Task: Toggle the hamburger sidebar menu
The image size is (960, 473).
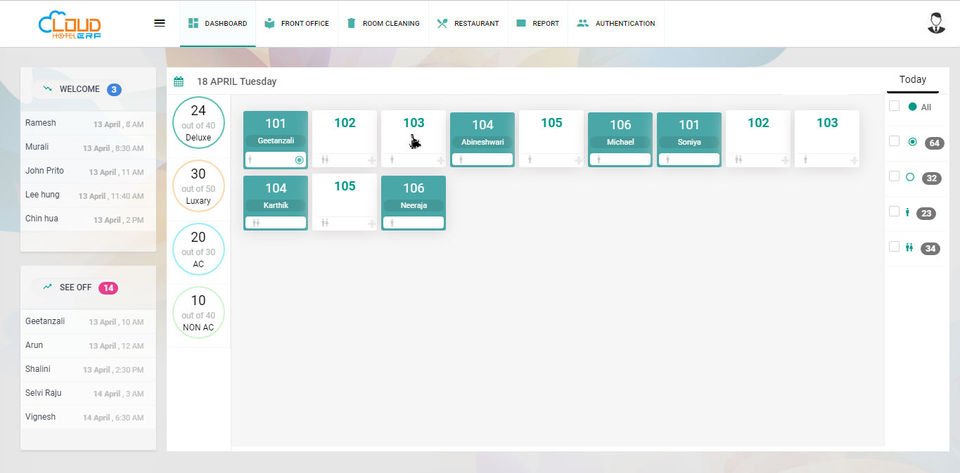Action: pyautogui.click(x=159, y=23)
